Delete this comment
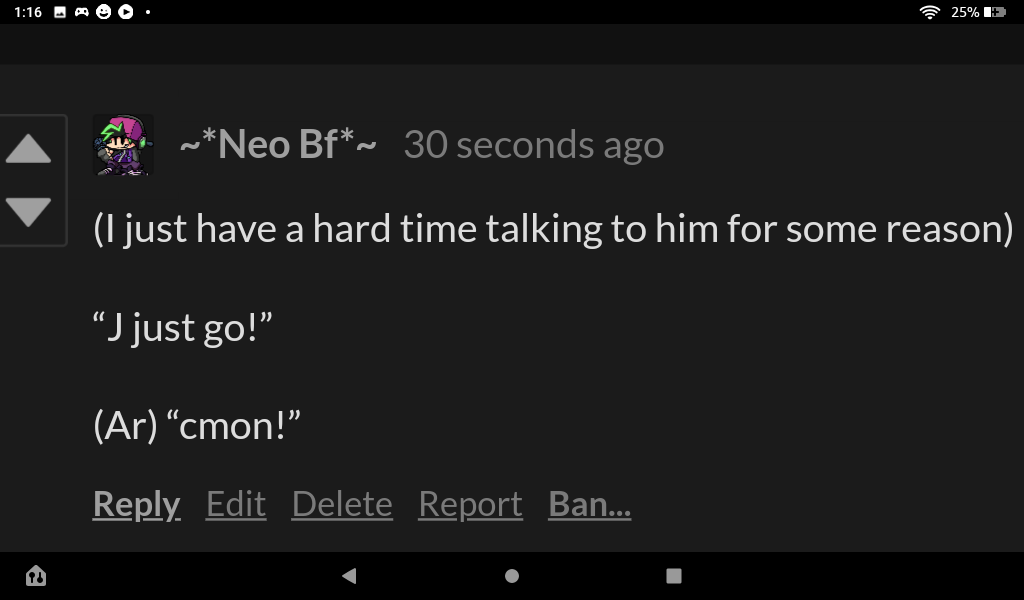This screenshot has width=1024, height=600. pos(342,504)
